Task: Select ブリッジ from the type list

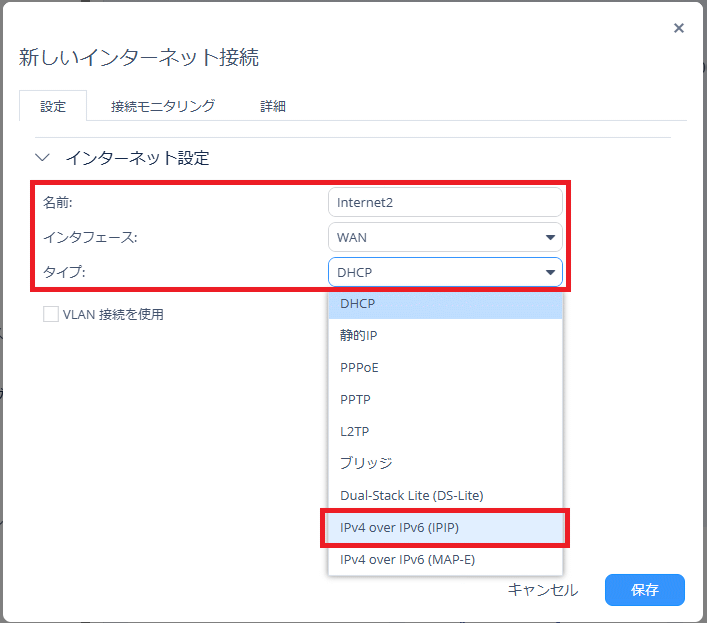Action: (445, 463)
